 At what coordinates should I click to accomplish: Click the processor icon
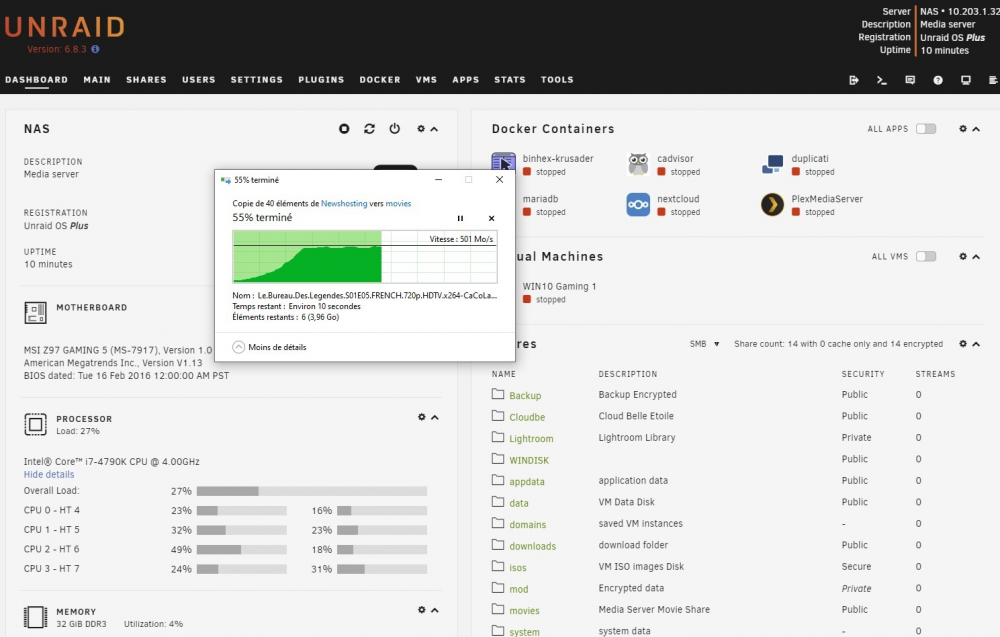36,424
